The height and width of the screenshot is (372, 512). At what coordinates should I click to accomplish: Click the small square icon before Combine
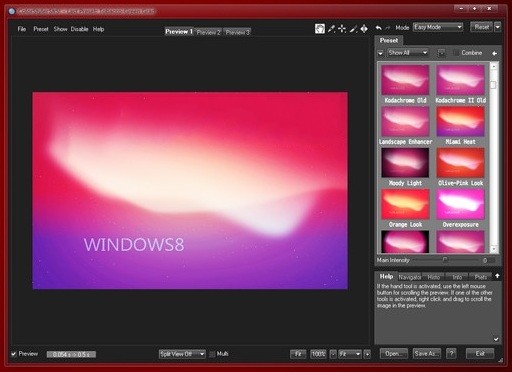click(x=441, y=53)
